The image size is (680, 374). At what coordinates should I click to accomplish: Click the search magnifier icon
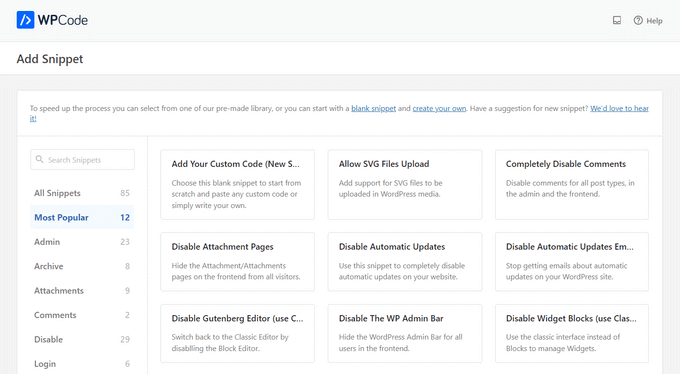[39, 159]
